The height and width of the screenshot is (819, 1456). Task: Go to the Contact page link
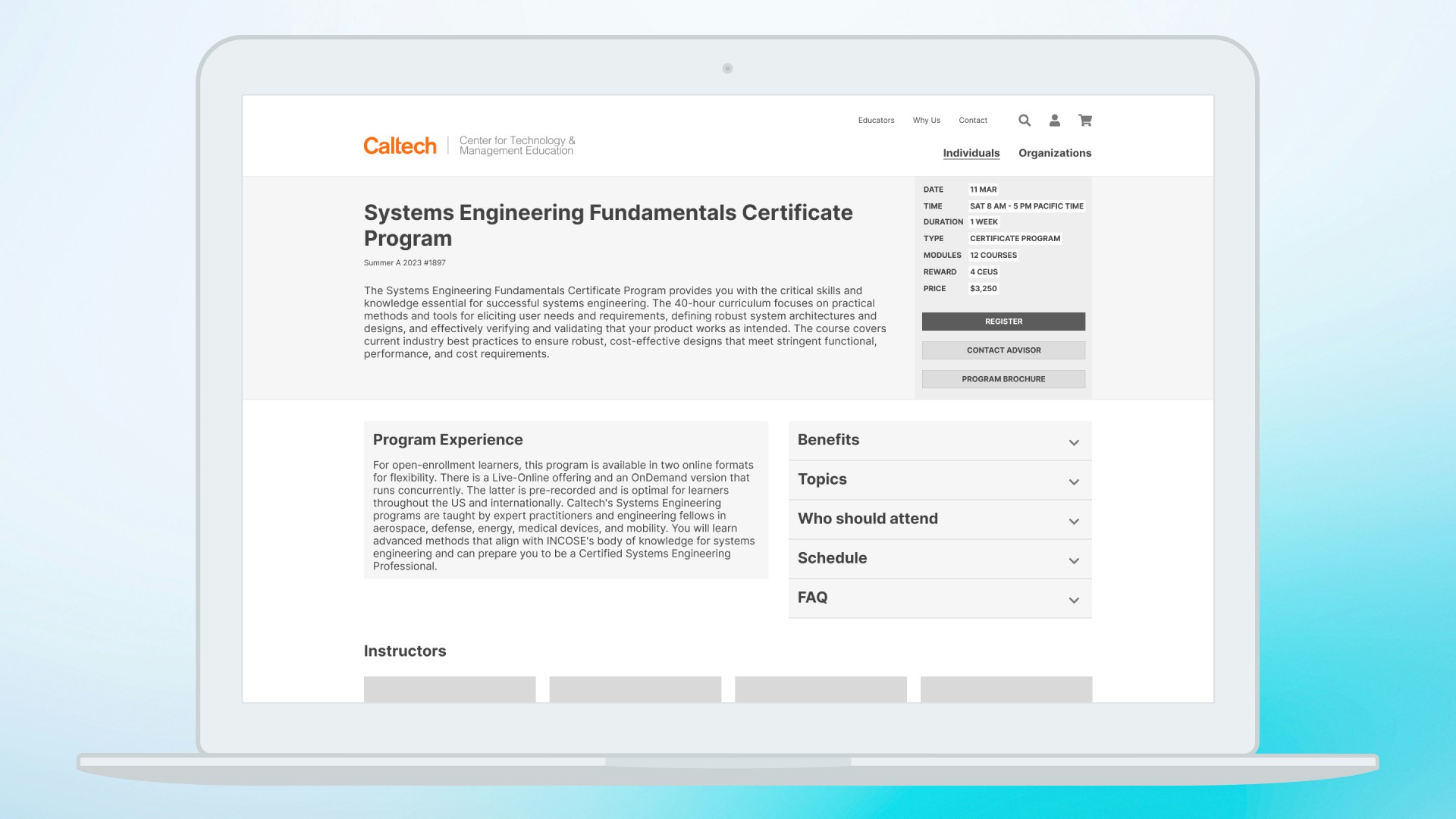pyautogui.click(x=972, y=121)
